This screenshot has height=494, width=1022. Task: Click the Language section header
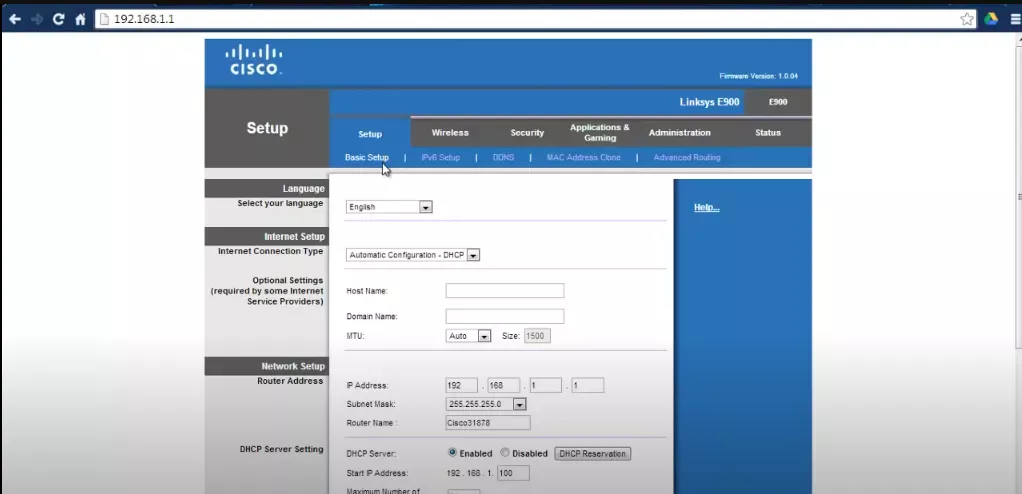tap(267, 188)
